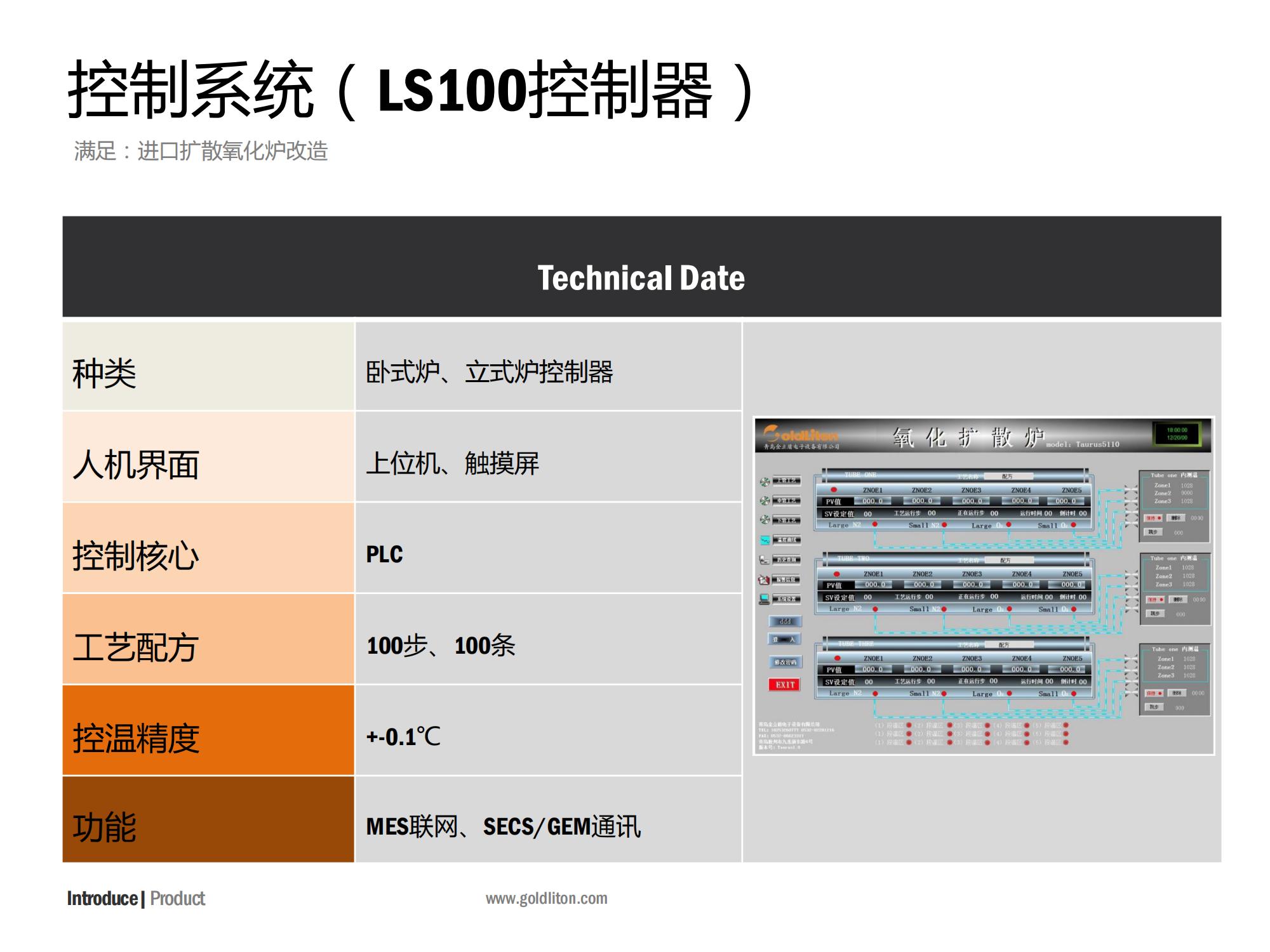This screenshot has width=1270, height=952.
Task: Open the 温度曲线 button in sidebar
Action: [x=787, y=540]
